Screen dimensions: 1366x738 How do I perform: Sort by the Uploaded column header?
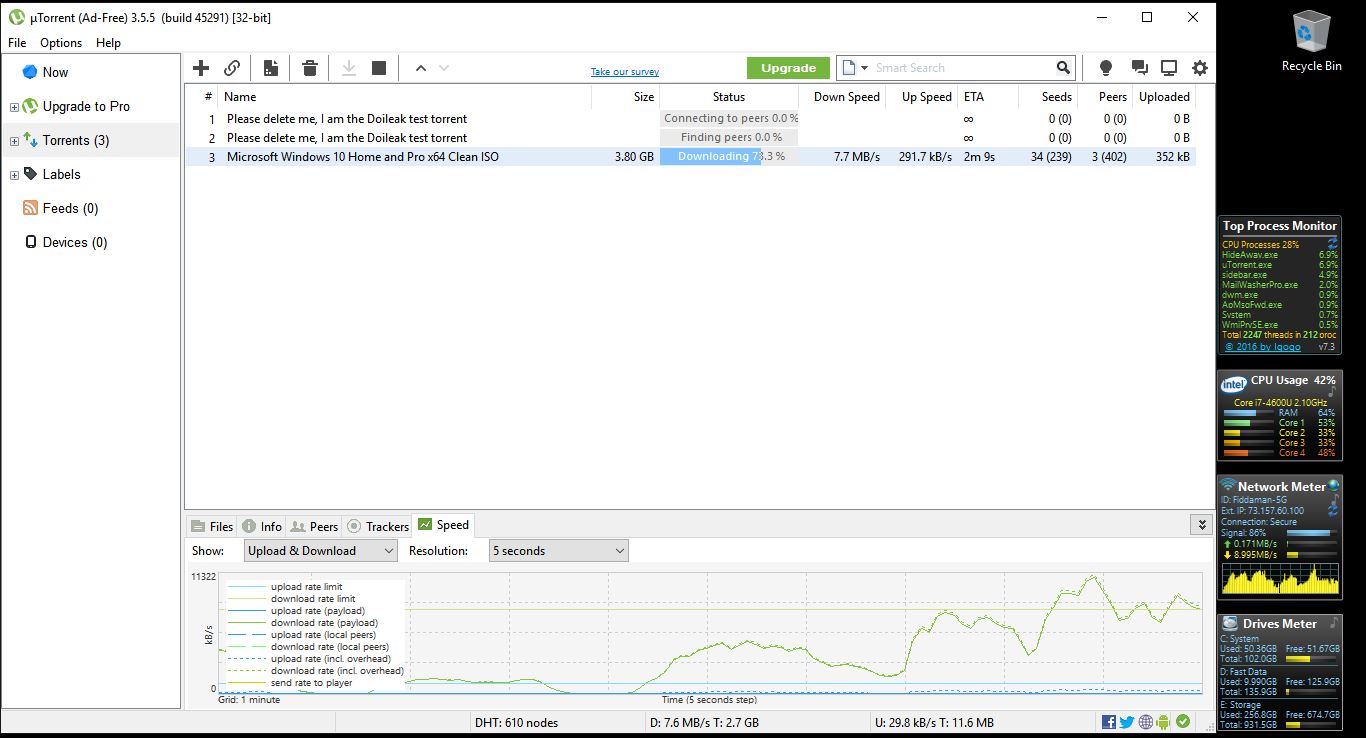pos(1164,97)
